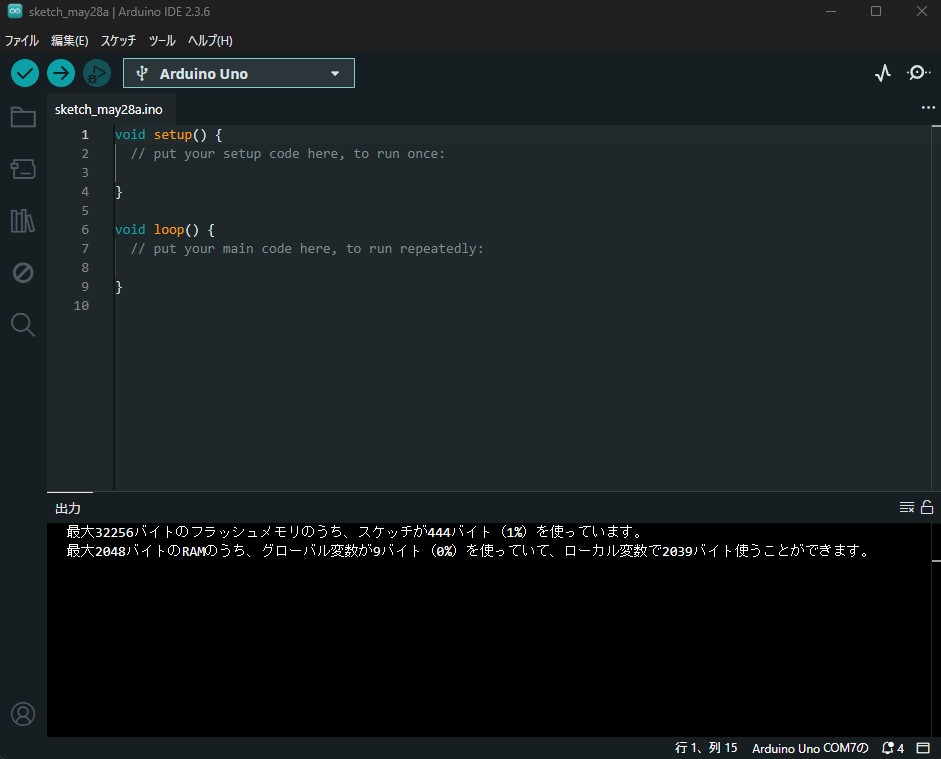Click the account profile icon
941x759 pixels.
pos(23,714)
